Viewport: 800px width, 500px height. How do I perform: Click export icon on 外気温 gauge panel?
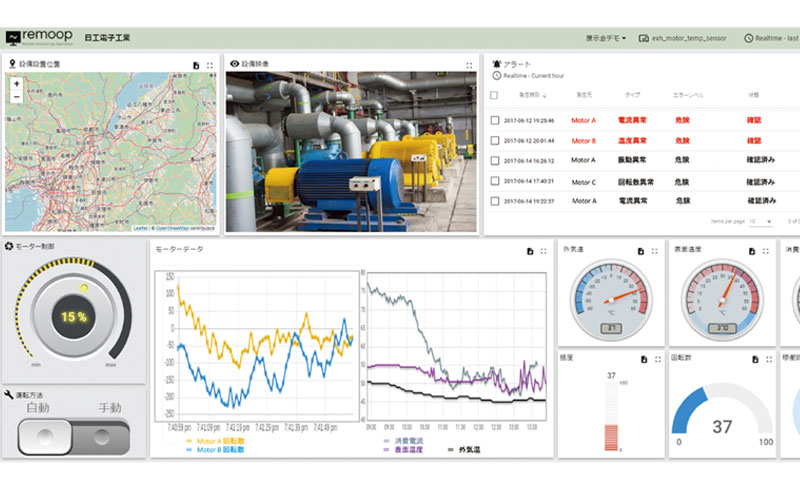tap(641, 251)
